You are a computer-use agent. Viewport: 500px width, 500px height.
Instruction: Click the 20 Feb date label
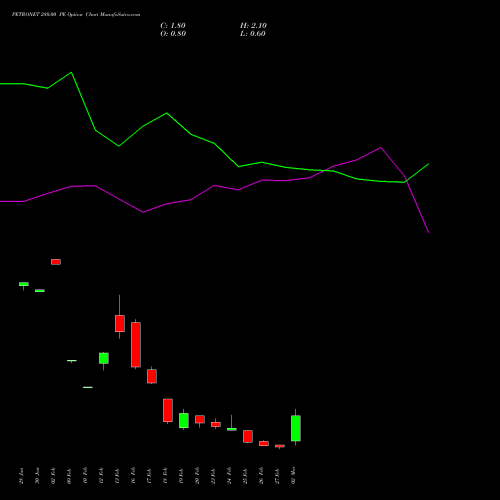pos(197,476)
